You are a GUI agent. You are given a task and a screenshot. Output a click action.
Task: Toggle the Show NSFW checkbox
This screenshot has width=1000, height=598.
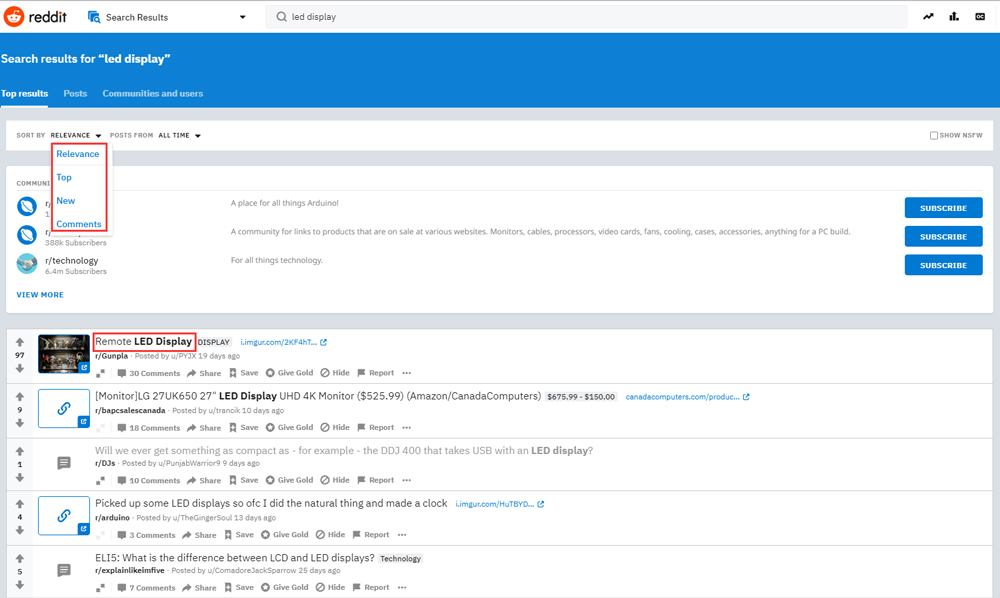[934, 135]
